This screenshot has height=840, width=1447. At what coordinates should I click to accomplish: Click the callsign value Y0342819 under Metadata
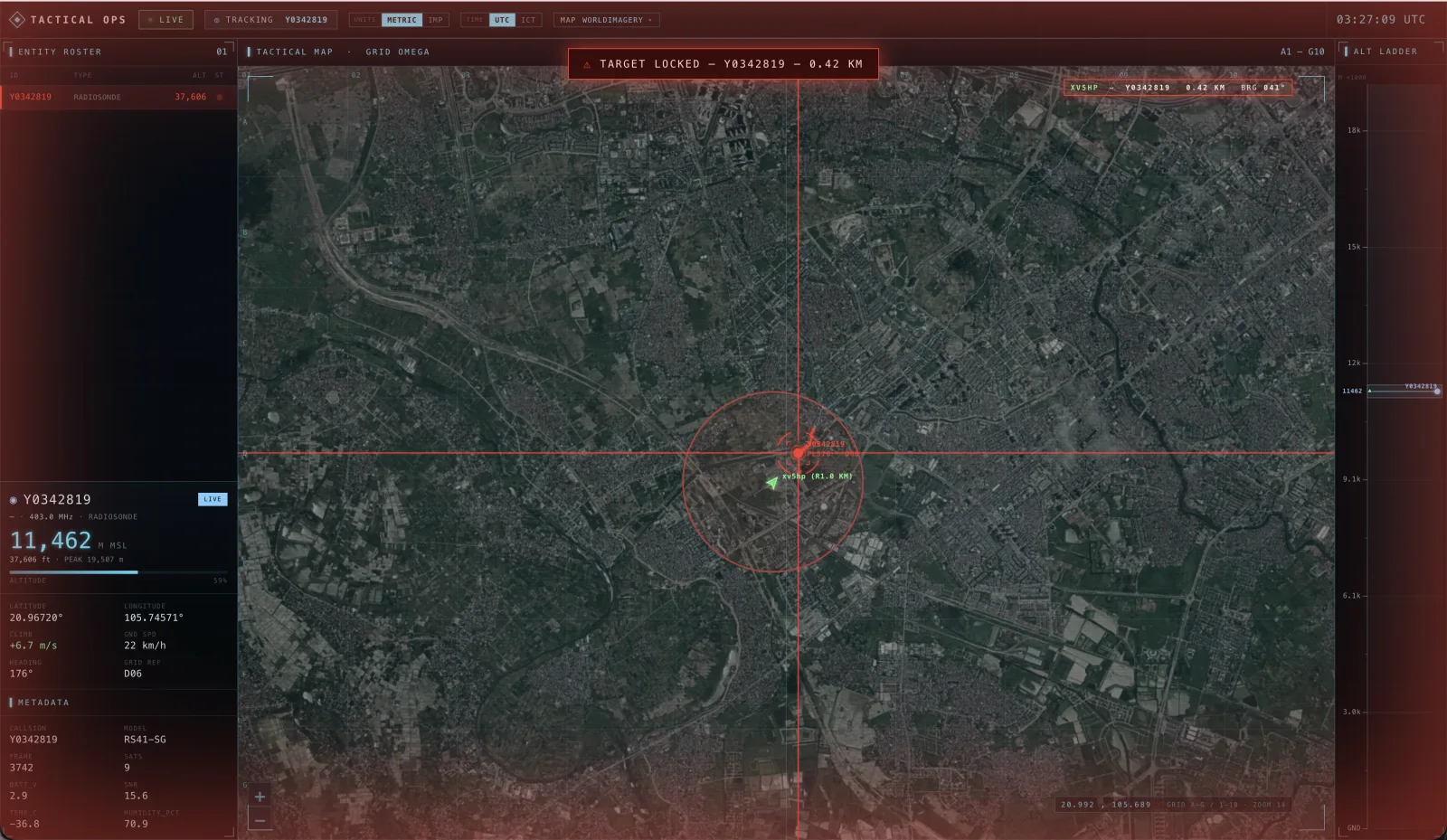tap(33, 740)
